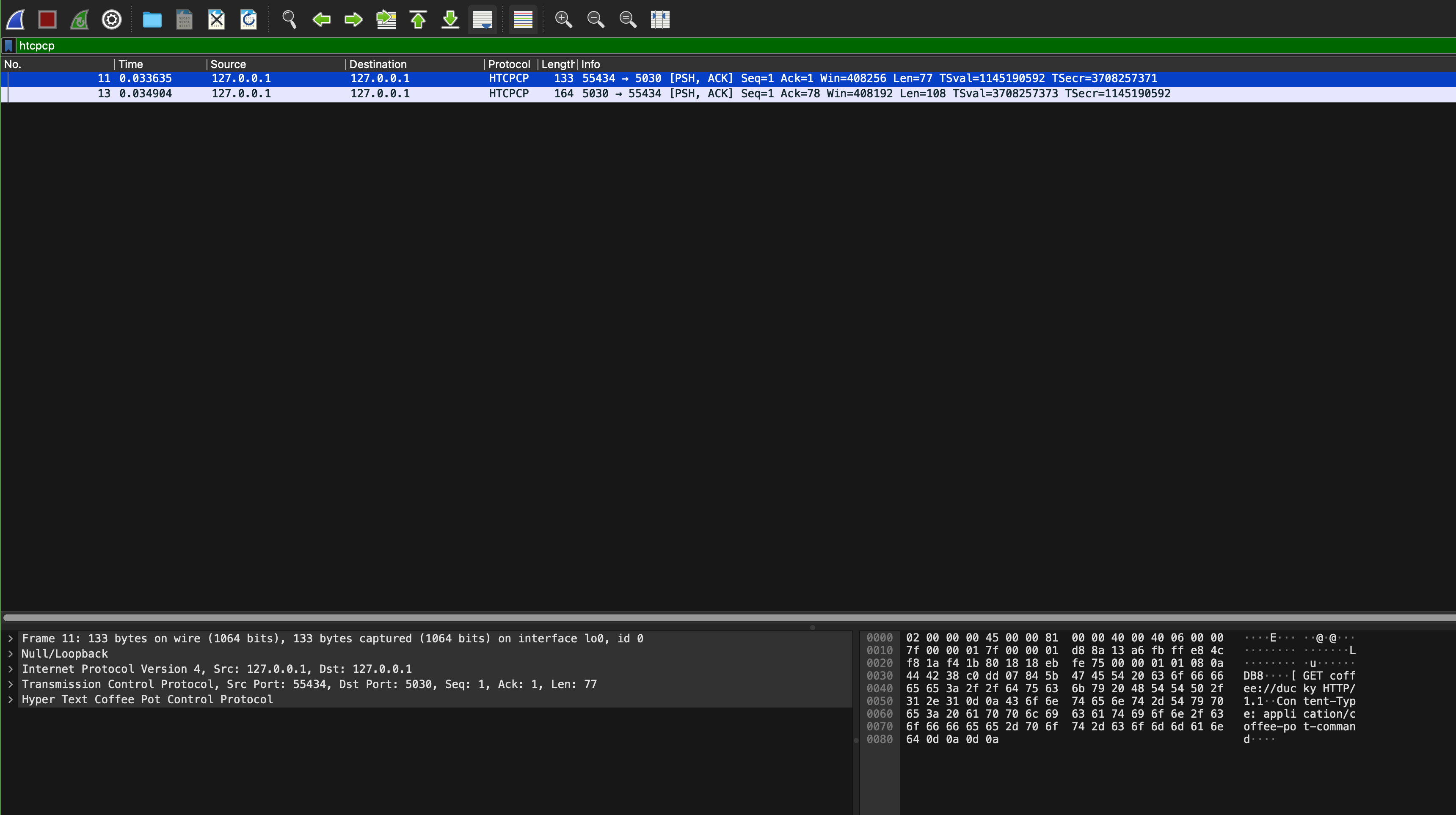Expand the Frame 11 details

(10, 639)
